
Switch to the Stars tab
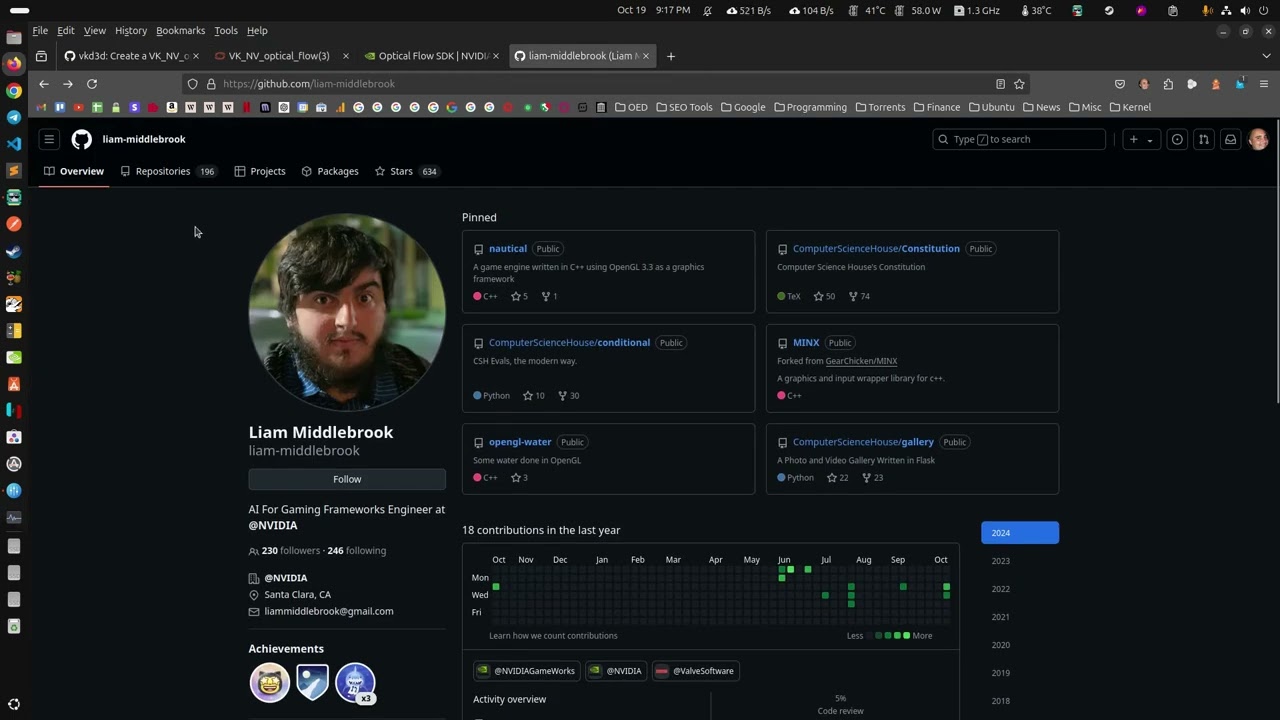tap(407, 171)
